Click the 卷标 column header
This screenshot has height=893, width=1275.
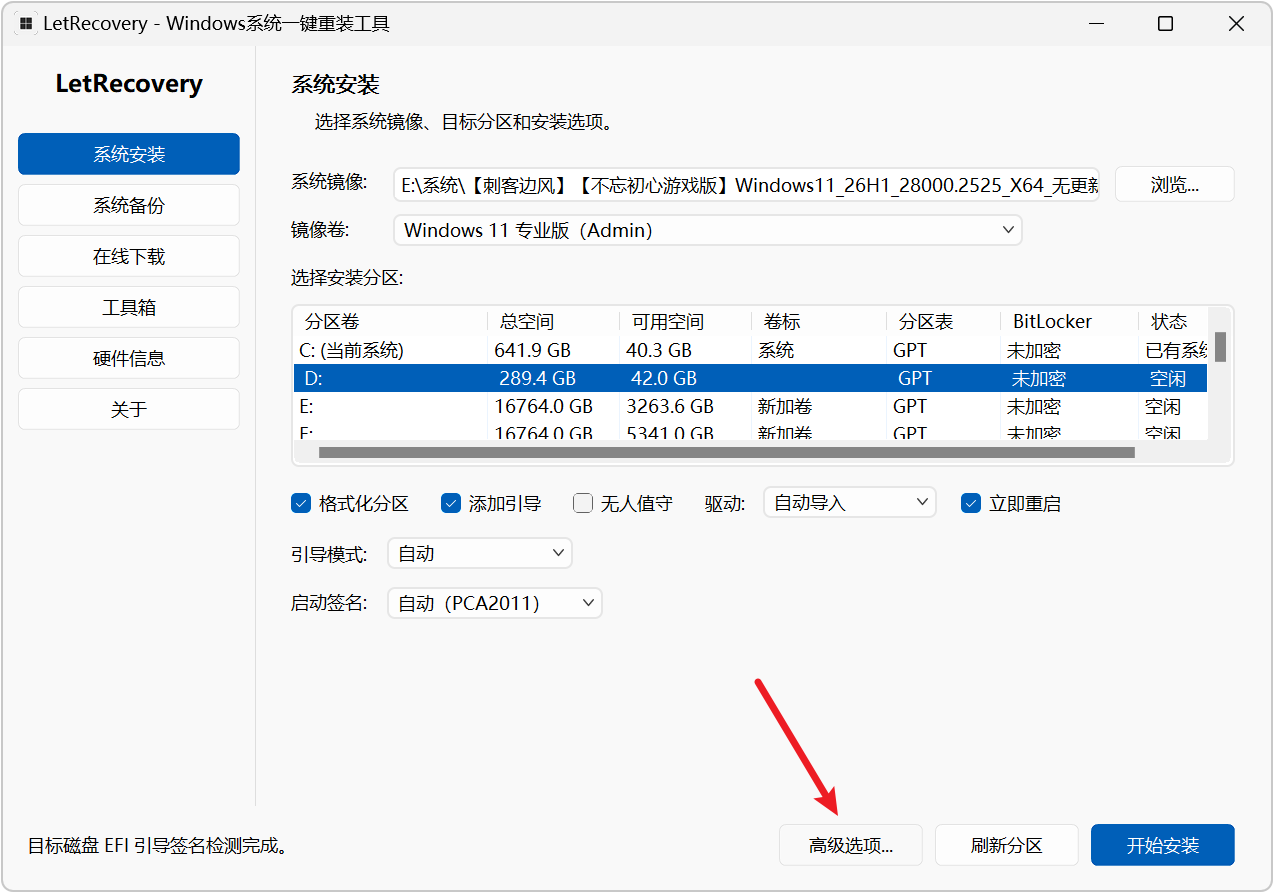pos(820,321)
